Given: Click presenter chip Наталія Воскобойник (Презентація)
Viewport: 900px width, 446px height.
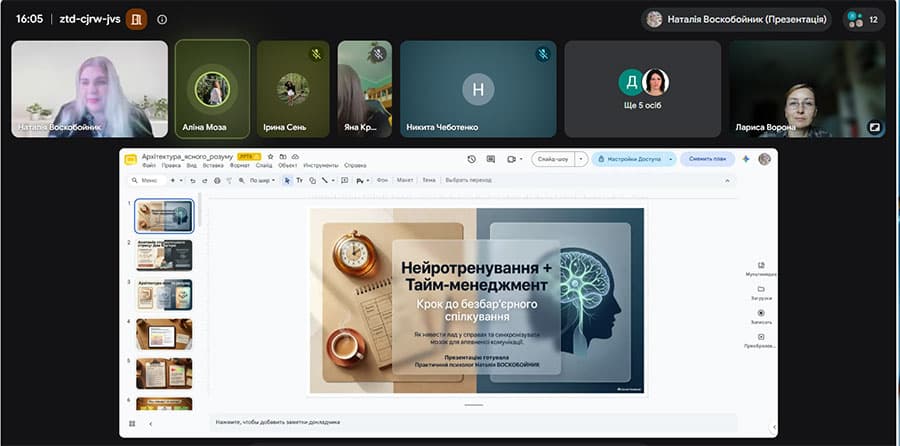Looking at the screenshot, I should click(x=736, y=20).
